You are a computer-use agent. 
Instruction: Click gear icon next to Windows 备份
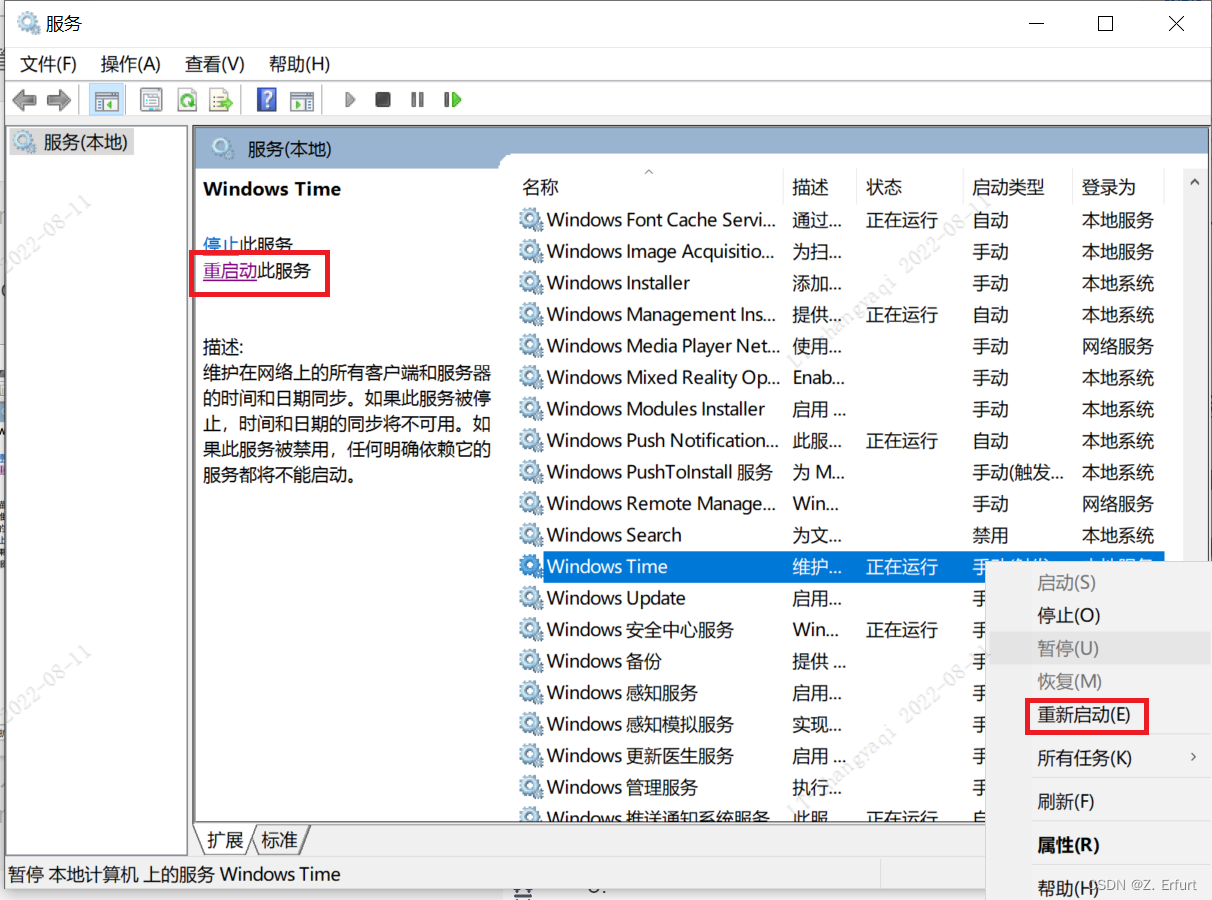coord(531,661)
